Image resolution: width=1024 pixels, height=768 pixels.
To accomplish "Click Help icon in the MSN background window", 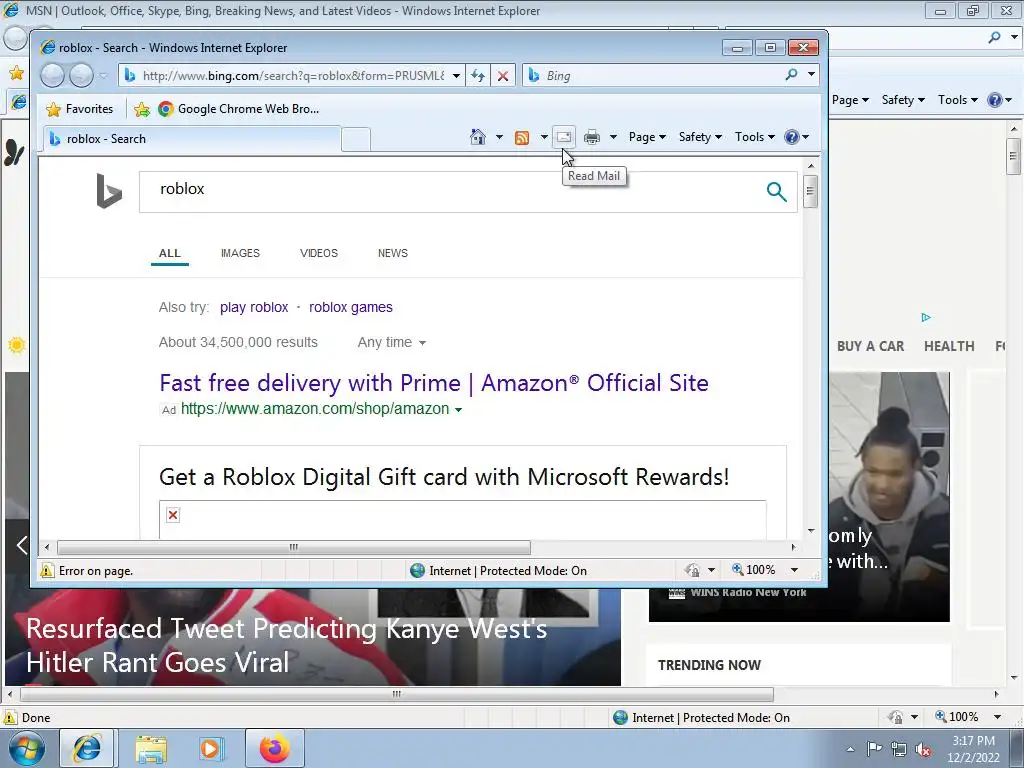I will pyautogui.click(x=995, y=100).
